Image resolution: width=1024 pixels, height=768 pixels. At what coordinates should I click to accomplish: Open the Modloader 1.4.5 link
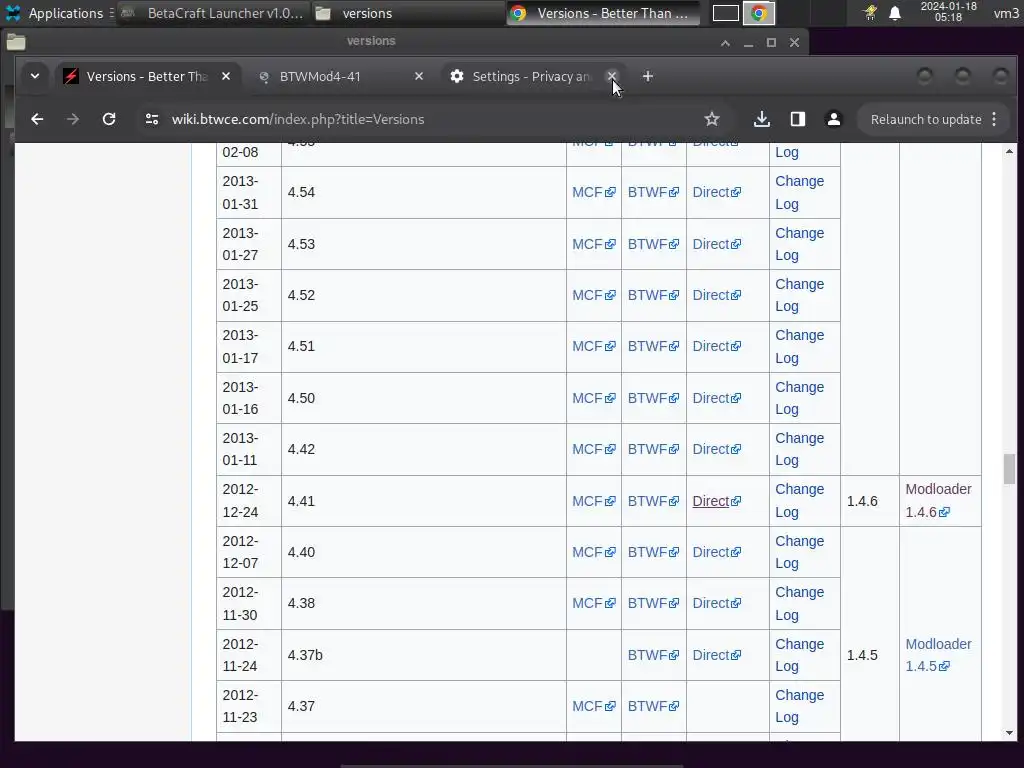click(938, 655)
